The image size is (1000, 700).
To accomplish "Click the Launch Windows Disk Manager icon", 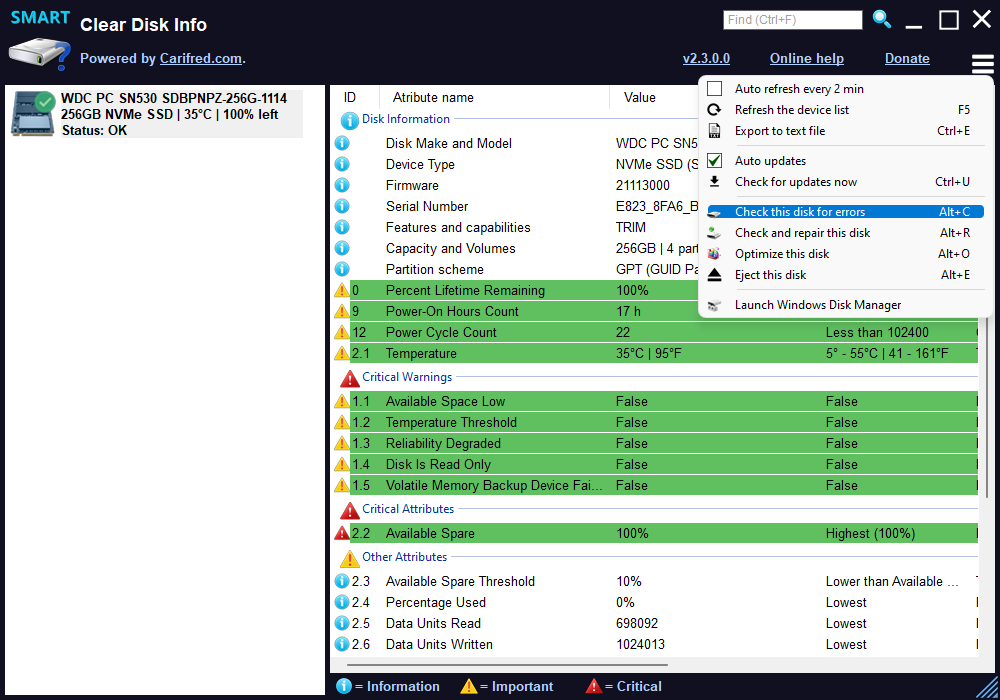I will [714, 305].
